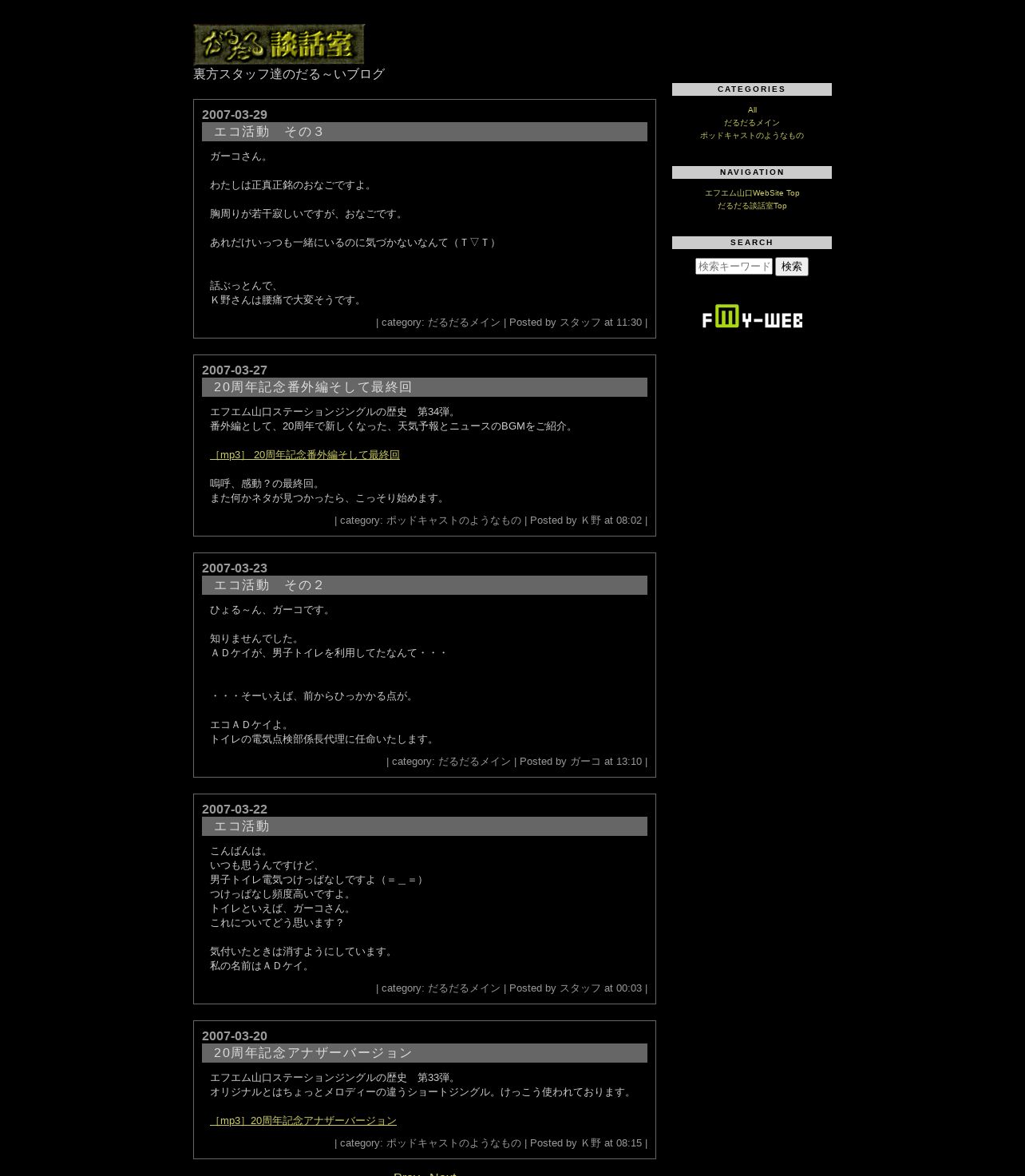Click the だるだる談話室 logo banner
The height and width of the screenshot is (1176, 1025).
tap(279, 44)
